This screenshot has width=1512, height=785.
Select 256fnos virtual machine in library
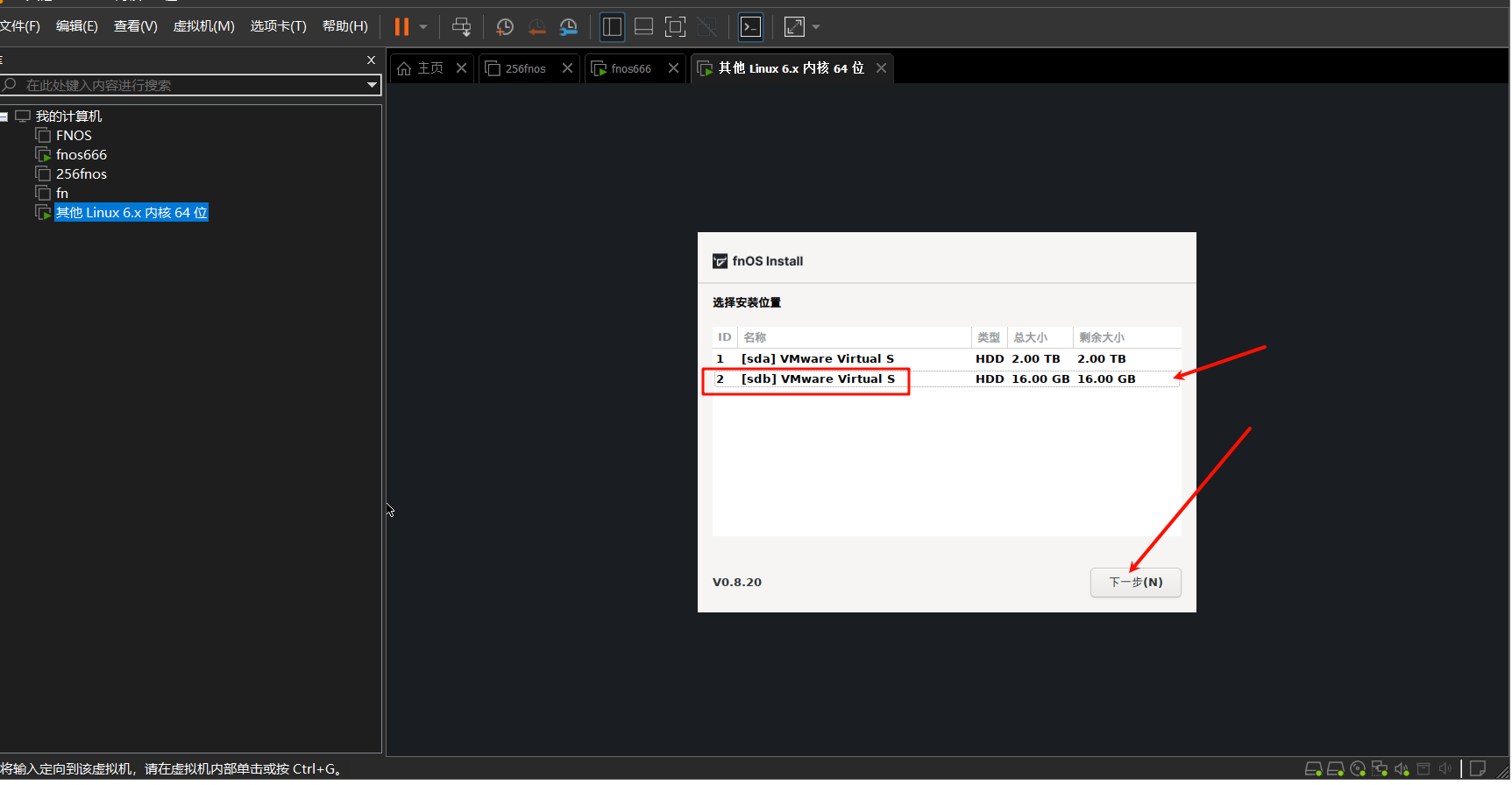point(82,174)
